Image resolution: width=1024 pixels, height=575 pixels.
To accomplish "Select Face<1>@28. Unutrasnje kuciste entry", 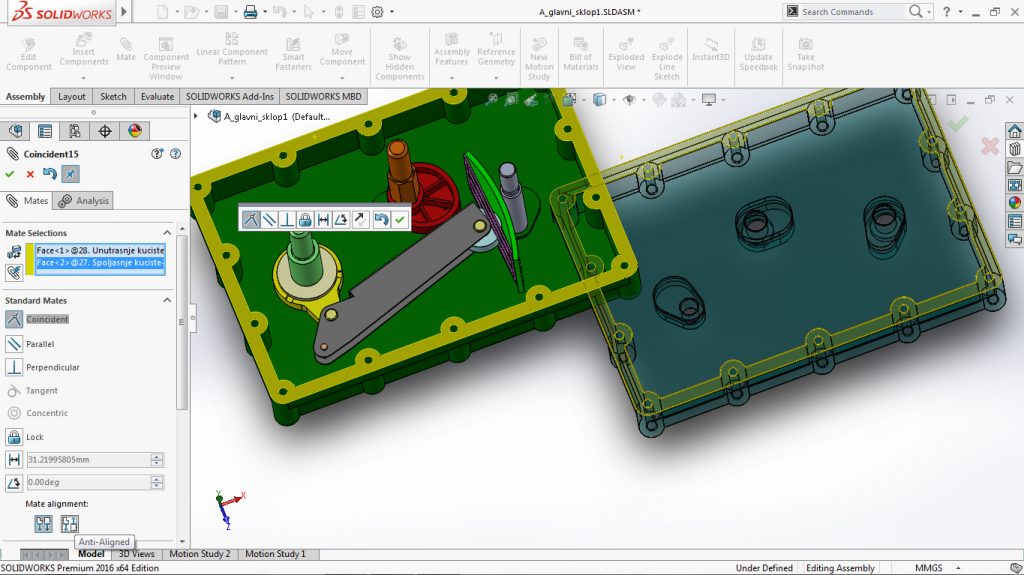I will (100, 250).
